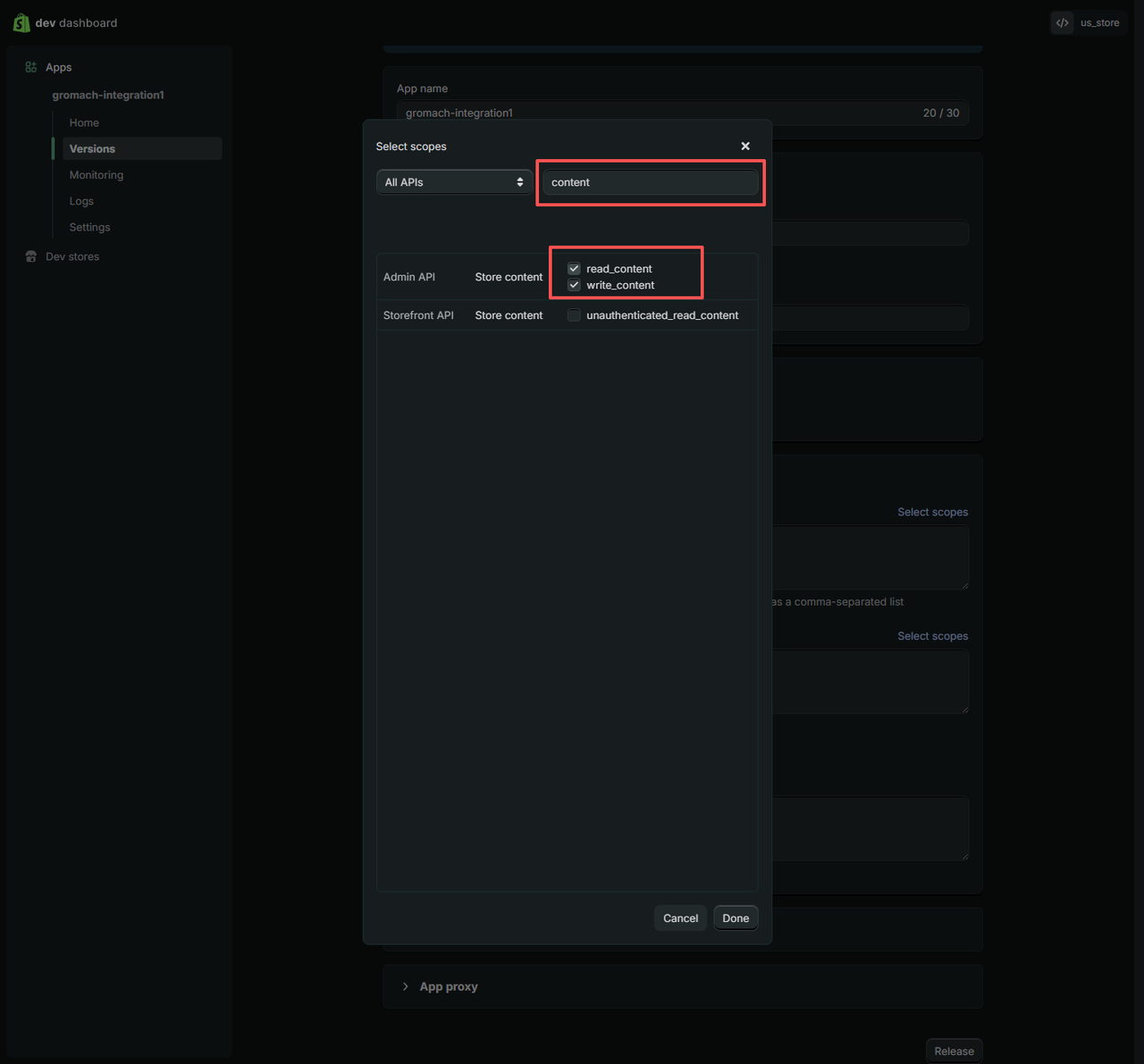
Task: Click the Shopify logo icon
Action: (x=21, y=22)
